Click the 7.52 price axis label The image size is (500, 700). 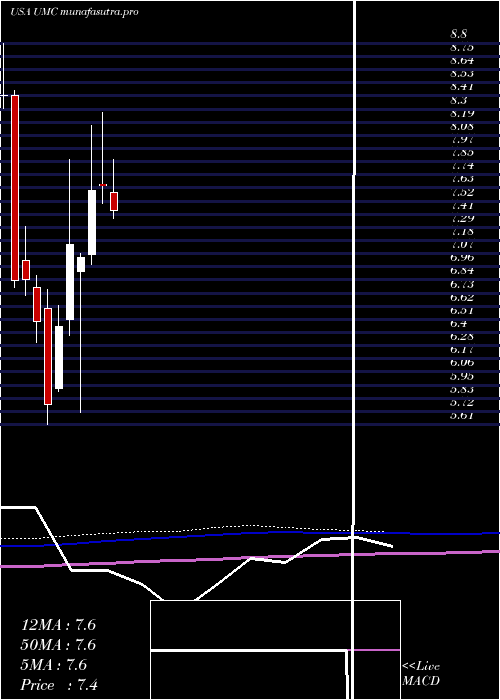click(x=462, y=192)
